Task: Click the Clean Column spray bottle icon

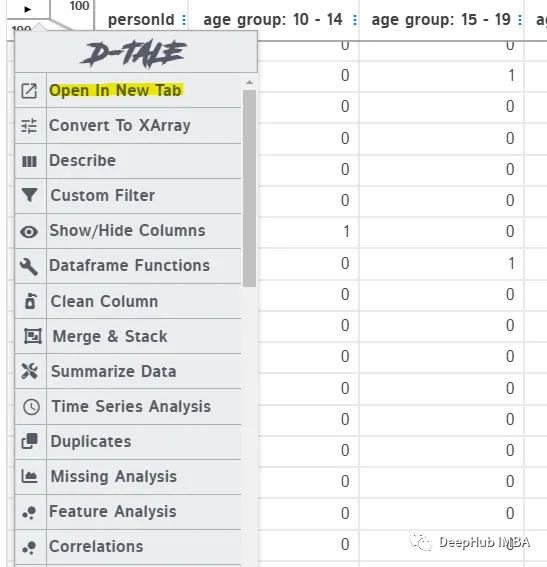Action: coord(30,301)
